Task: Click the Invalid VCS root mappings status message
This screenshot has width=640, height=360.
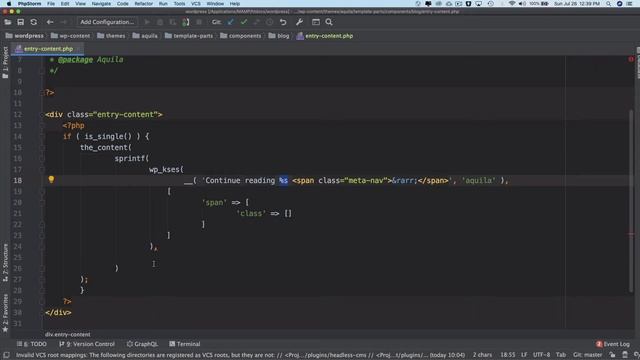Action: pos(240,355)
